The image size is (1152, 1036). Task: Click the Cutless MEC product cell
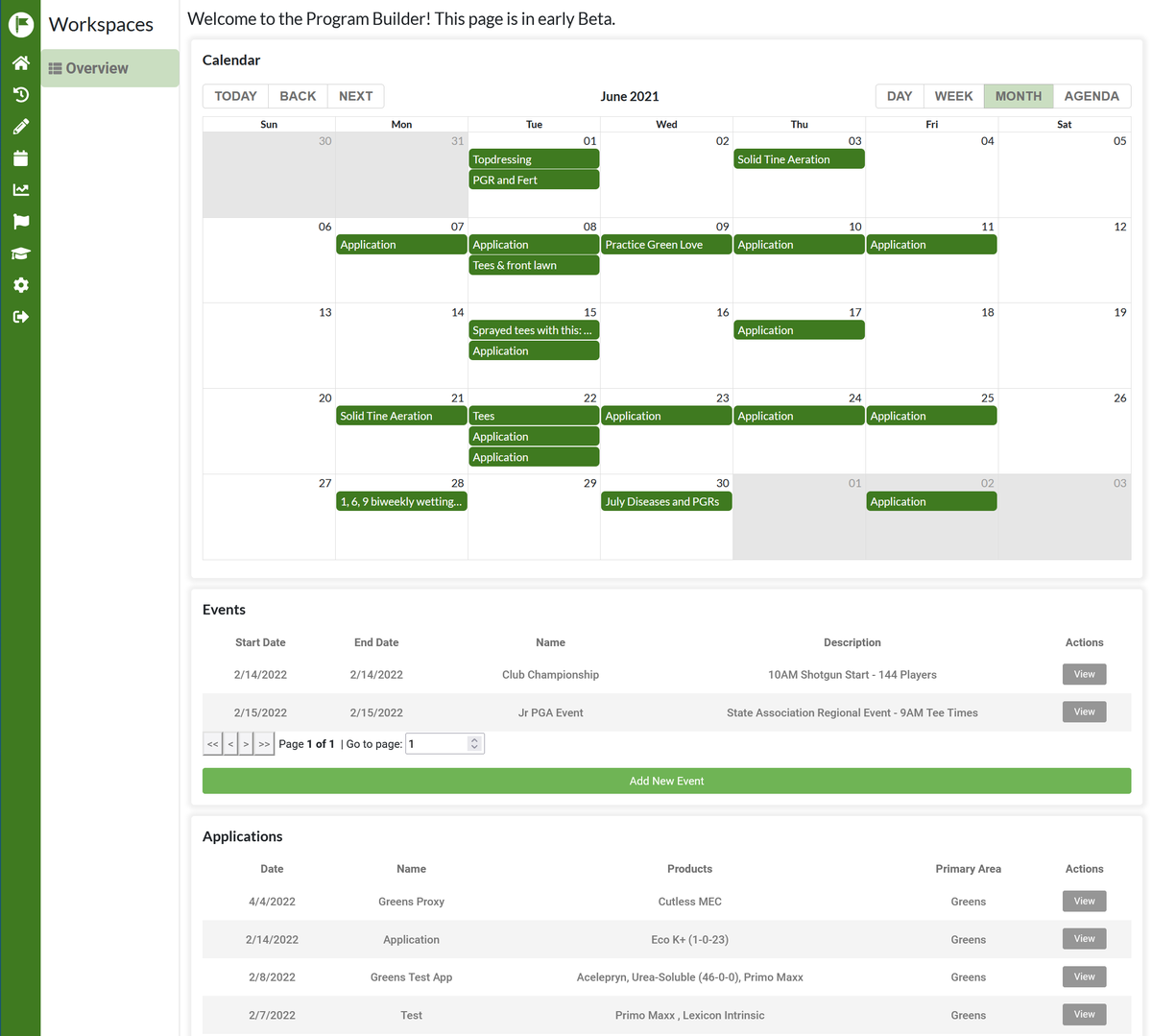coord(689,902)
